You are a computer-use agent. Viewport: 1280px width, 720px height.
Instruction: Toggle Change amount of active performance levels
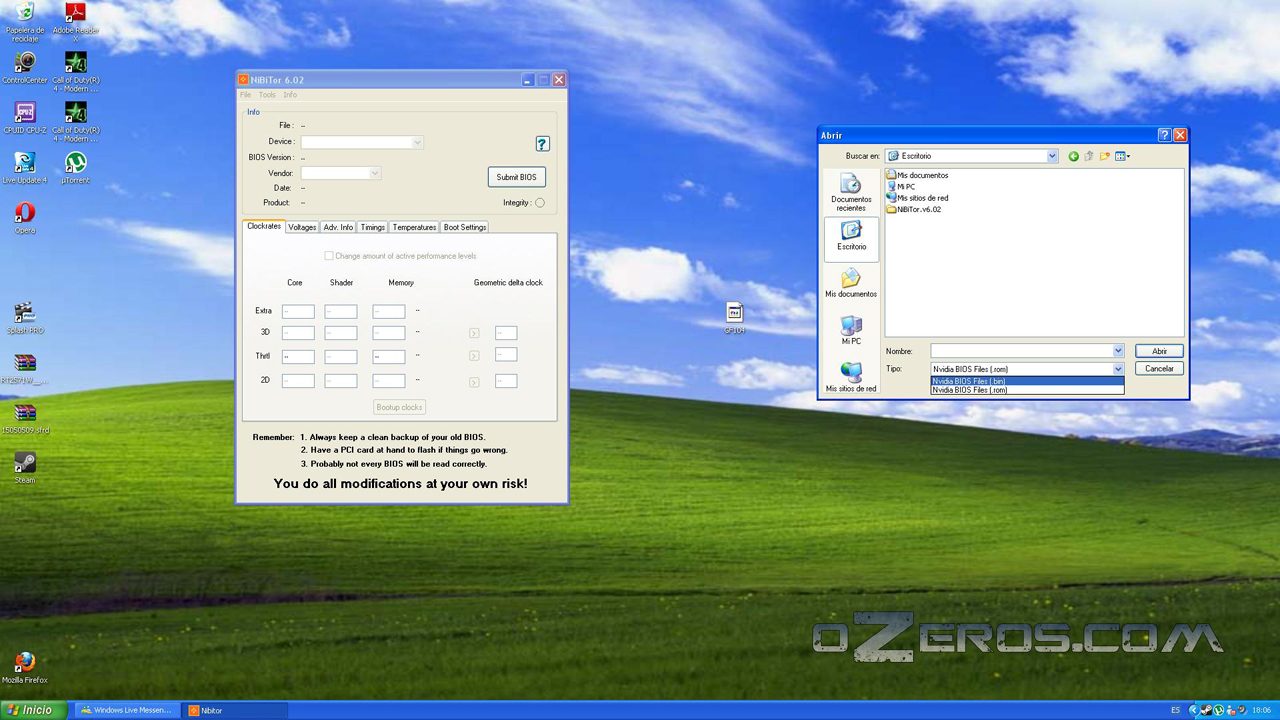coord(329,256)
